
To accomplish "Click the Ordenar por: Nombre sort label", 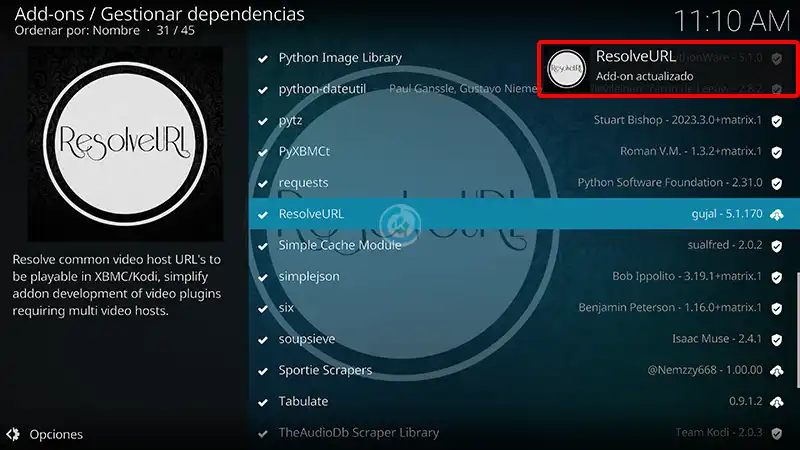I will (x=77, y=30).
